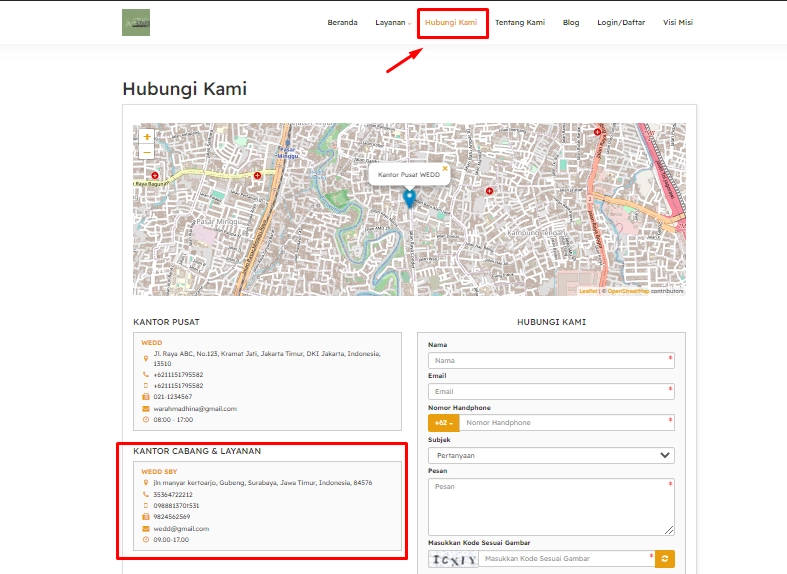Open the Tentang Kami menu item
This screenshot has width=787, height=574.
[520, 22]
